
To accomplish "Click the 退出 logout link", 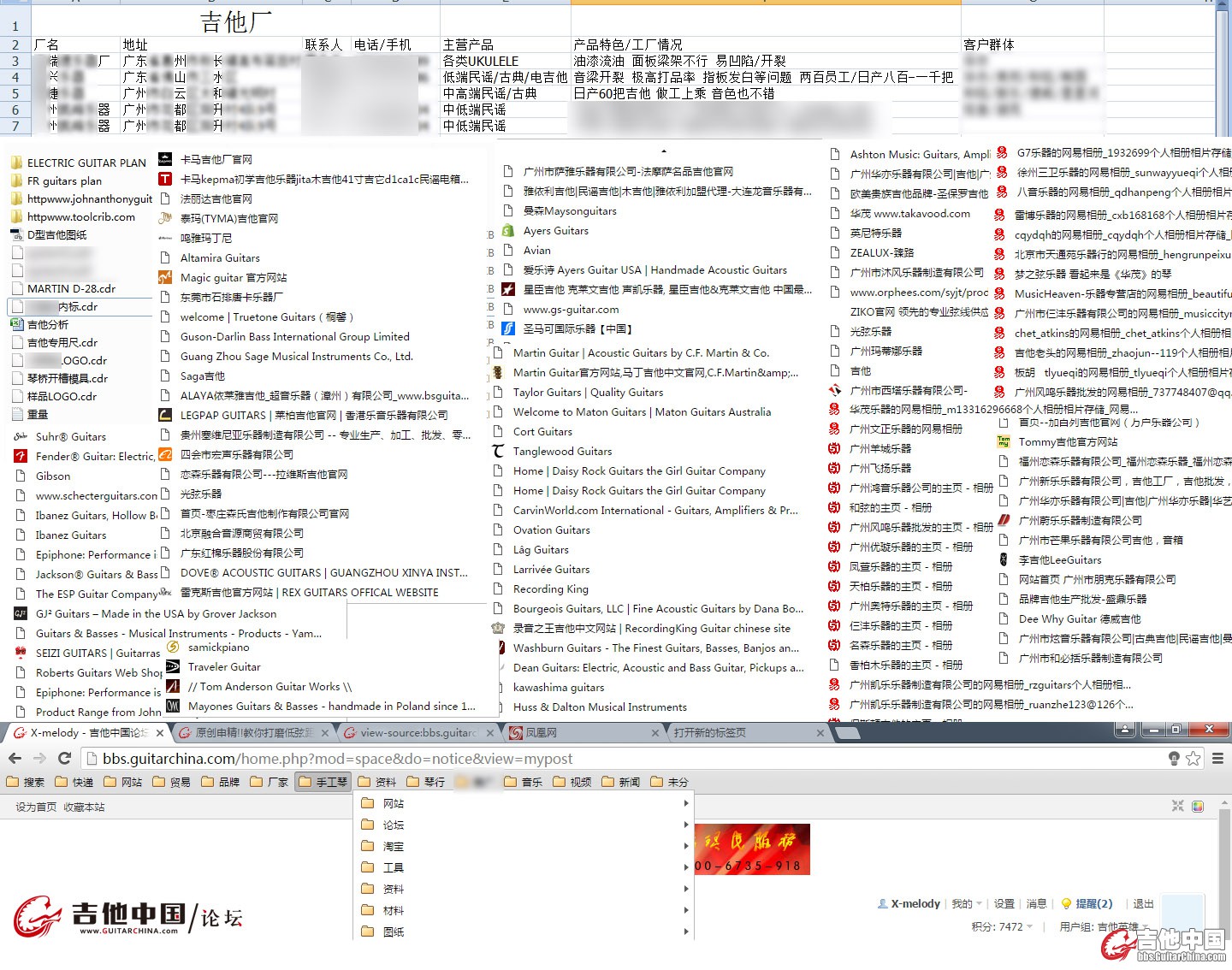I will click(x=1144, y=903).
